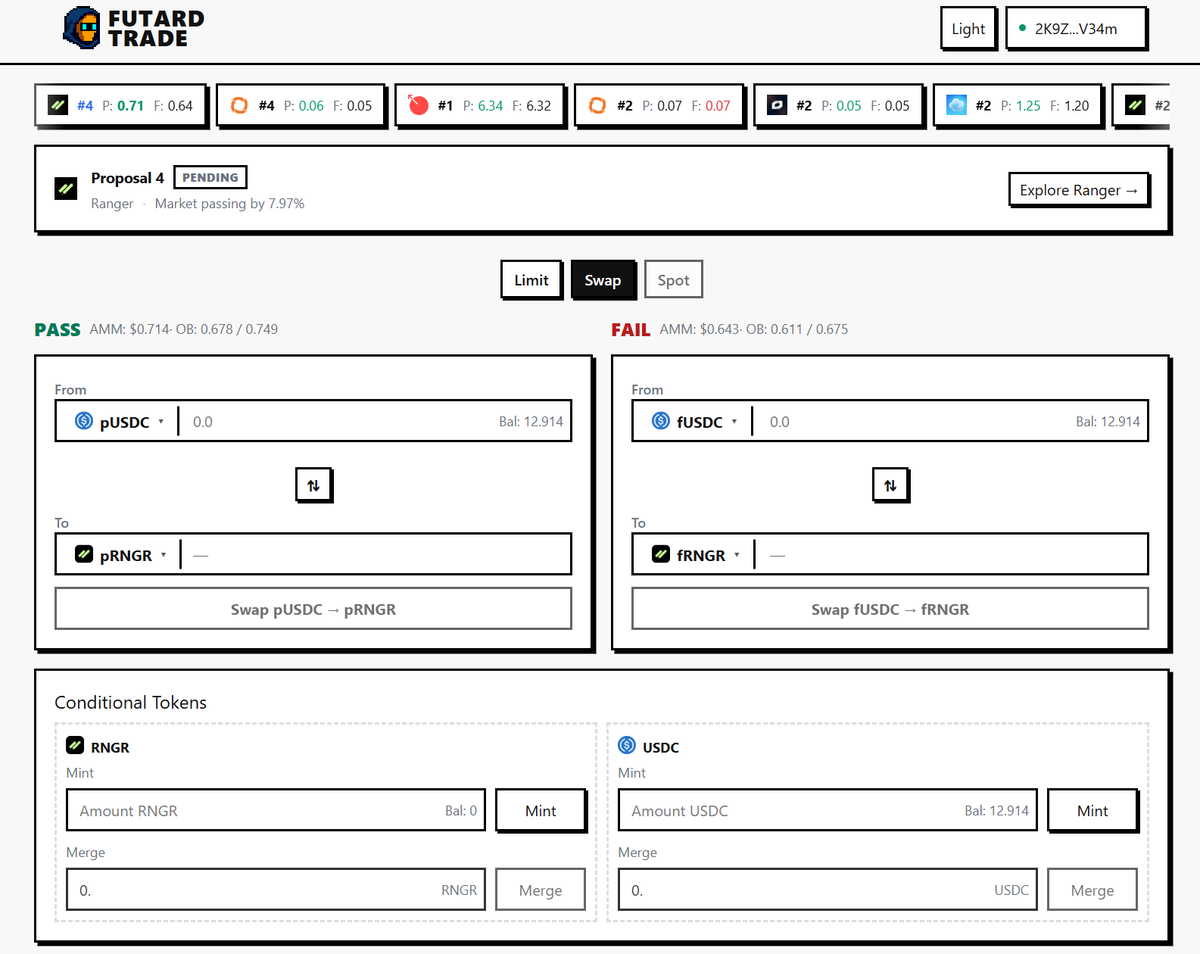Open the black square #2 proposal with P: 0.05

pyautogui.click(x=838, y=105)
